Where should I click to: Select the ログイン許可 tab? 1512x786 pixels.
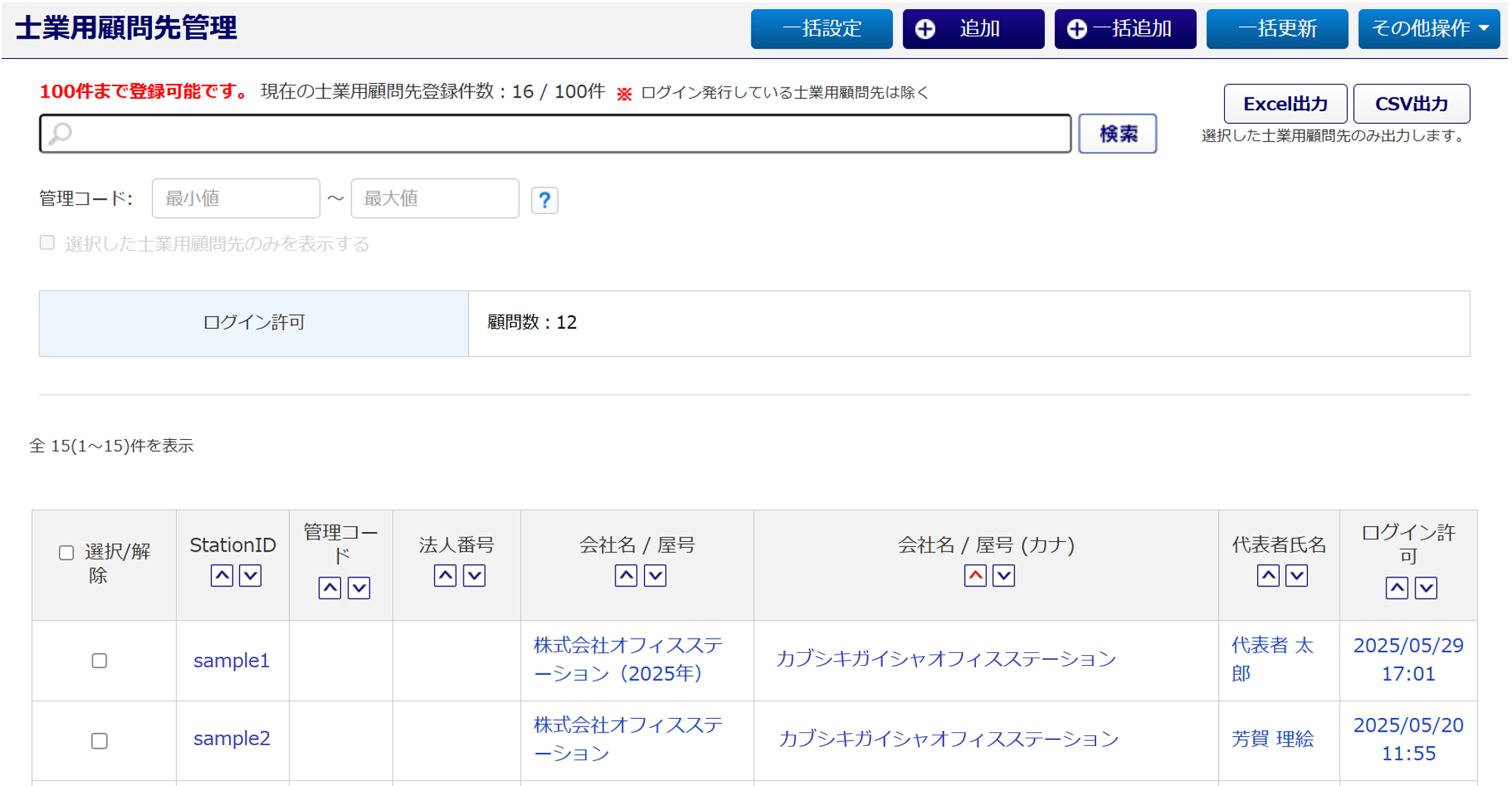point(254,323)
